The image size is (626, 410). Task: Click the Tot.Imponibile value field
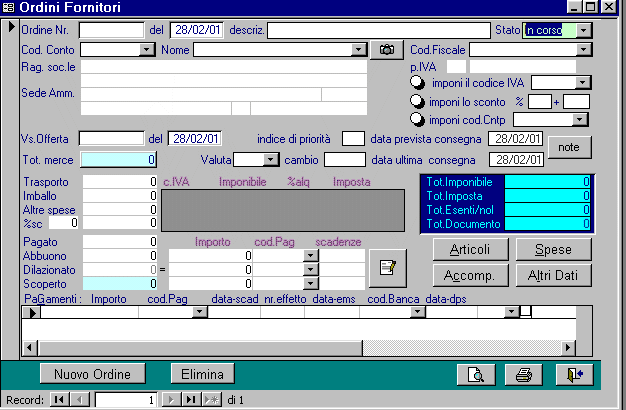pos(547,182)
